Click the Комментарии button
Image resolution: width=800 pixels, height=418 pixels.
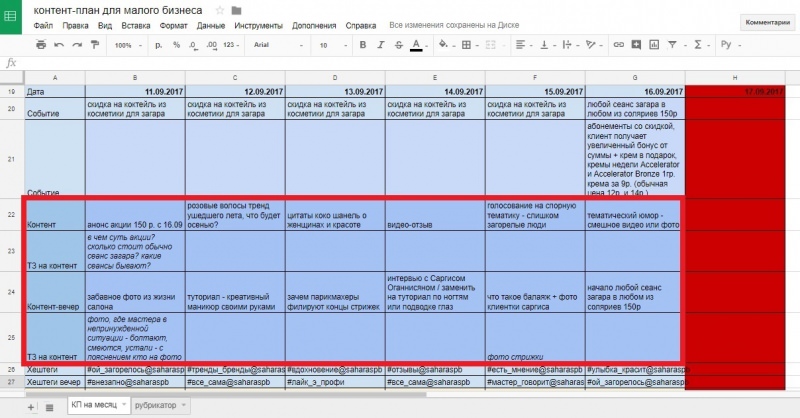766,21
